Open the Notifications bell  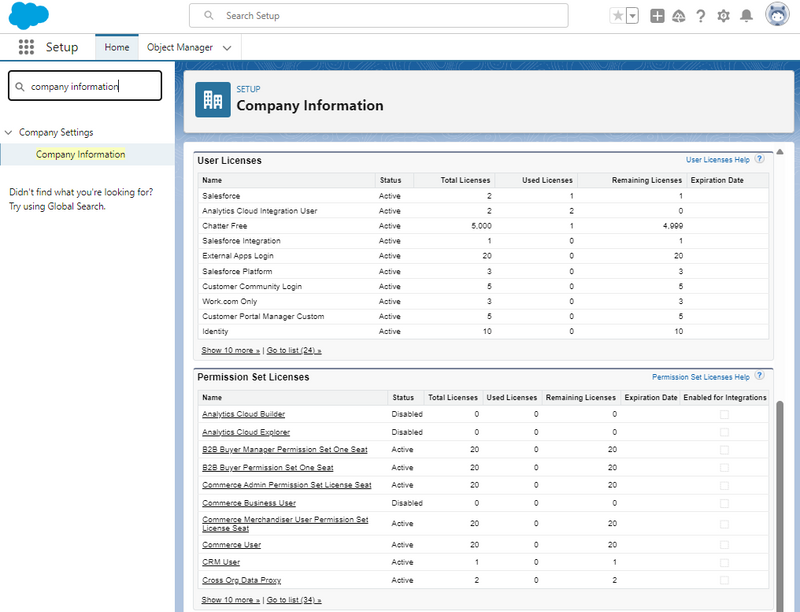point(746,16)
